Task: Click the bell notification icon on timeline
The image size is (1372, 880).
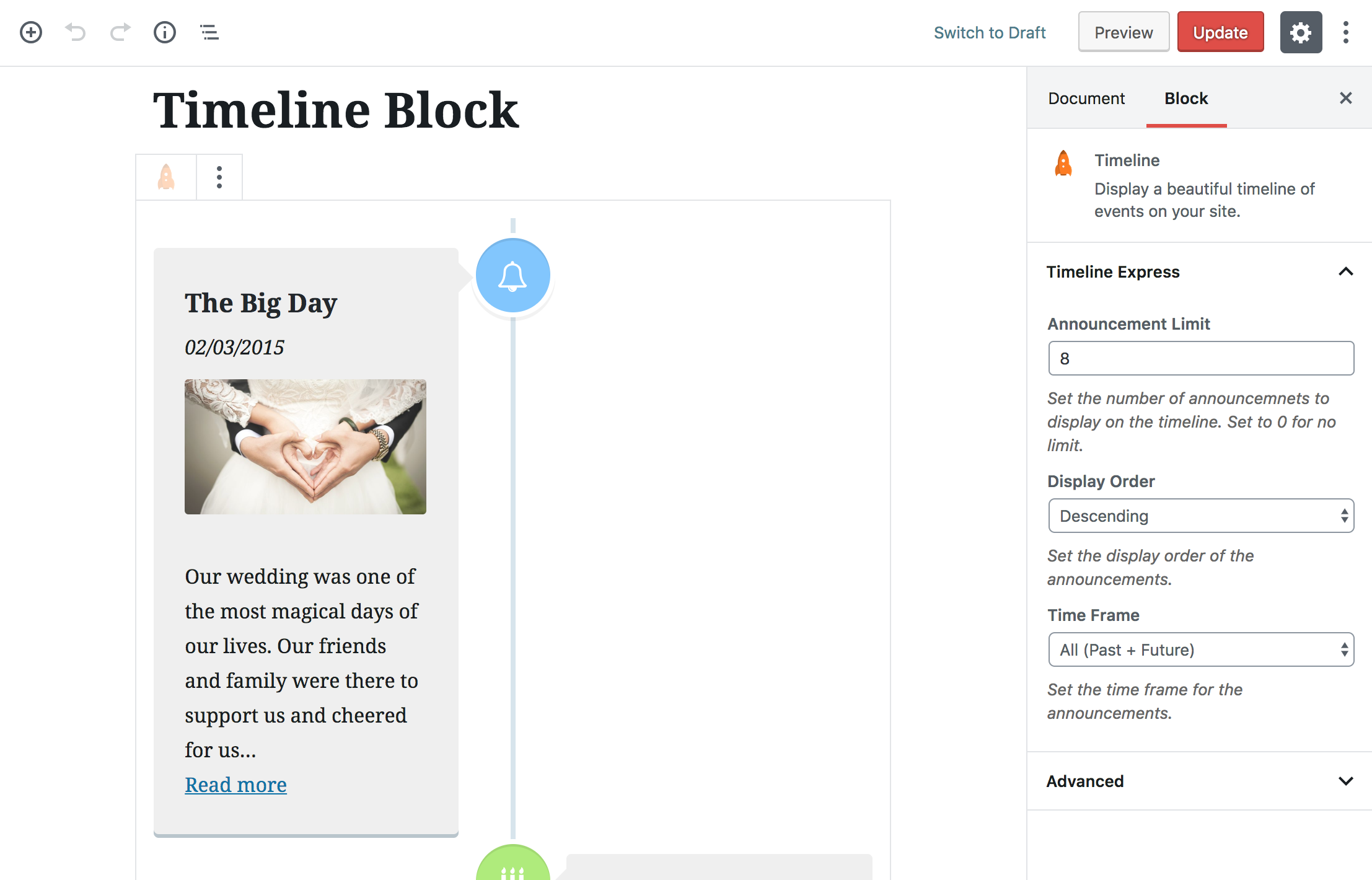Action: point(513,276)
